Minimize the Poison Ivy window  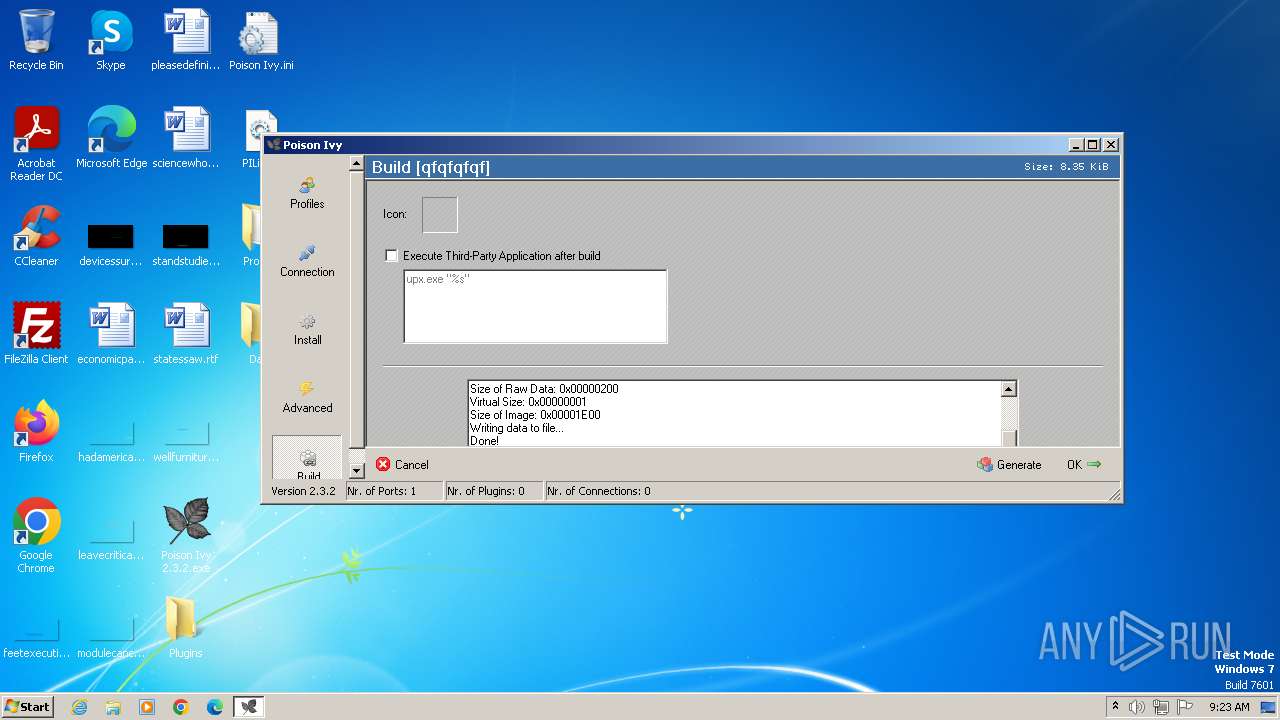(x=1076, y=145)
